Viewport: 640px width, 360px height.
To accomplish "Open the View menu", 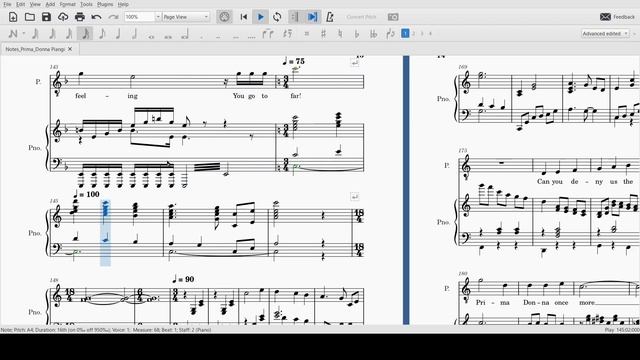I will pyautogui.click(x=35, y=4).
